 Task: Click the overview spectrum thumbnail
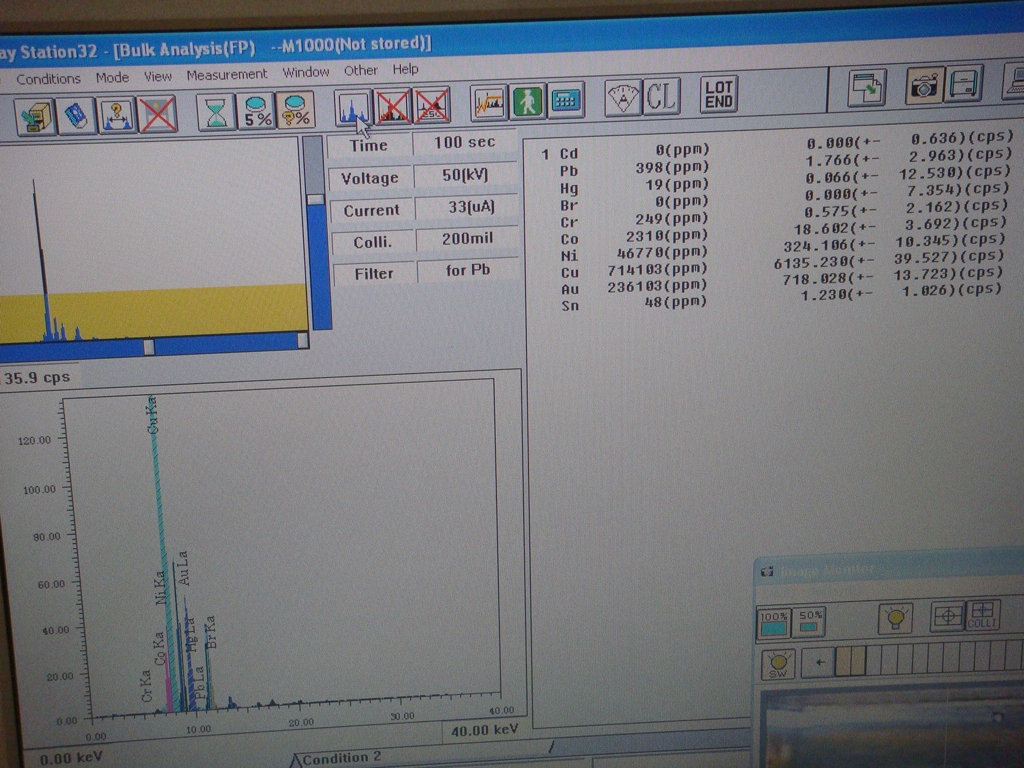tap(153, 242)
